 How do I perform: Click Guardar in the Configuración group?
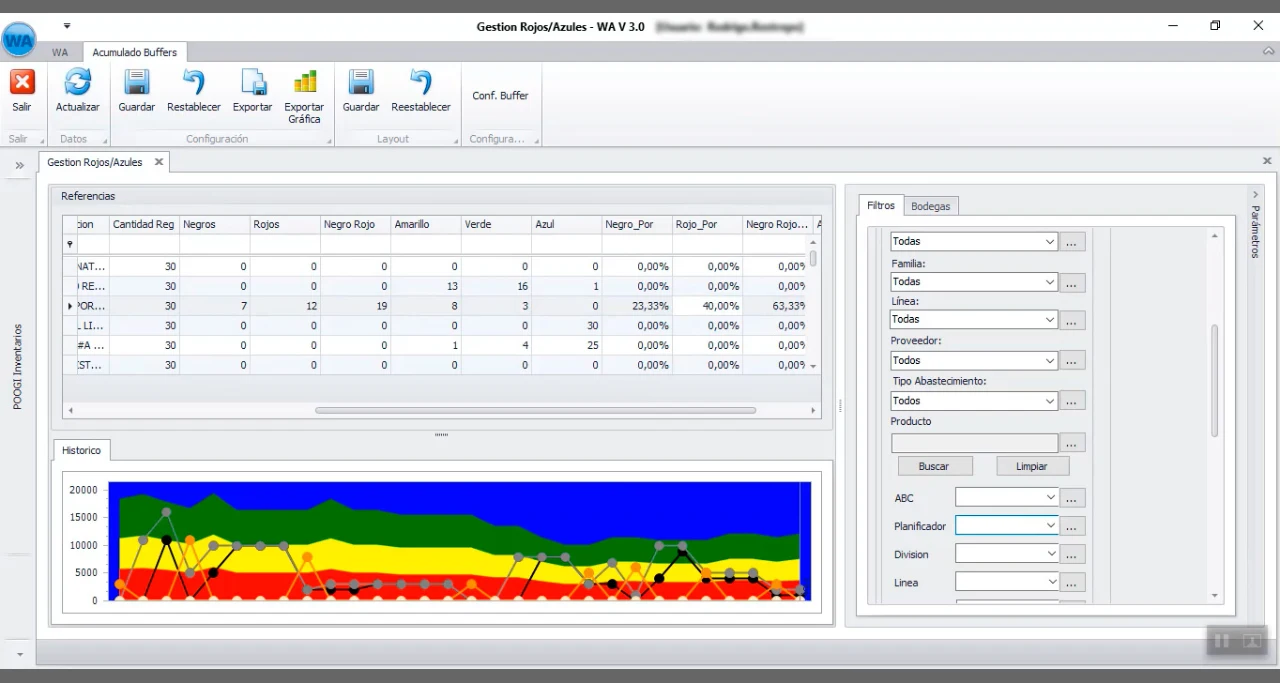pyautogui.click(x=136, y=83)
